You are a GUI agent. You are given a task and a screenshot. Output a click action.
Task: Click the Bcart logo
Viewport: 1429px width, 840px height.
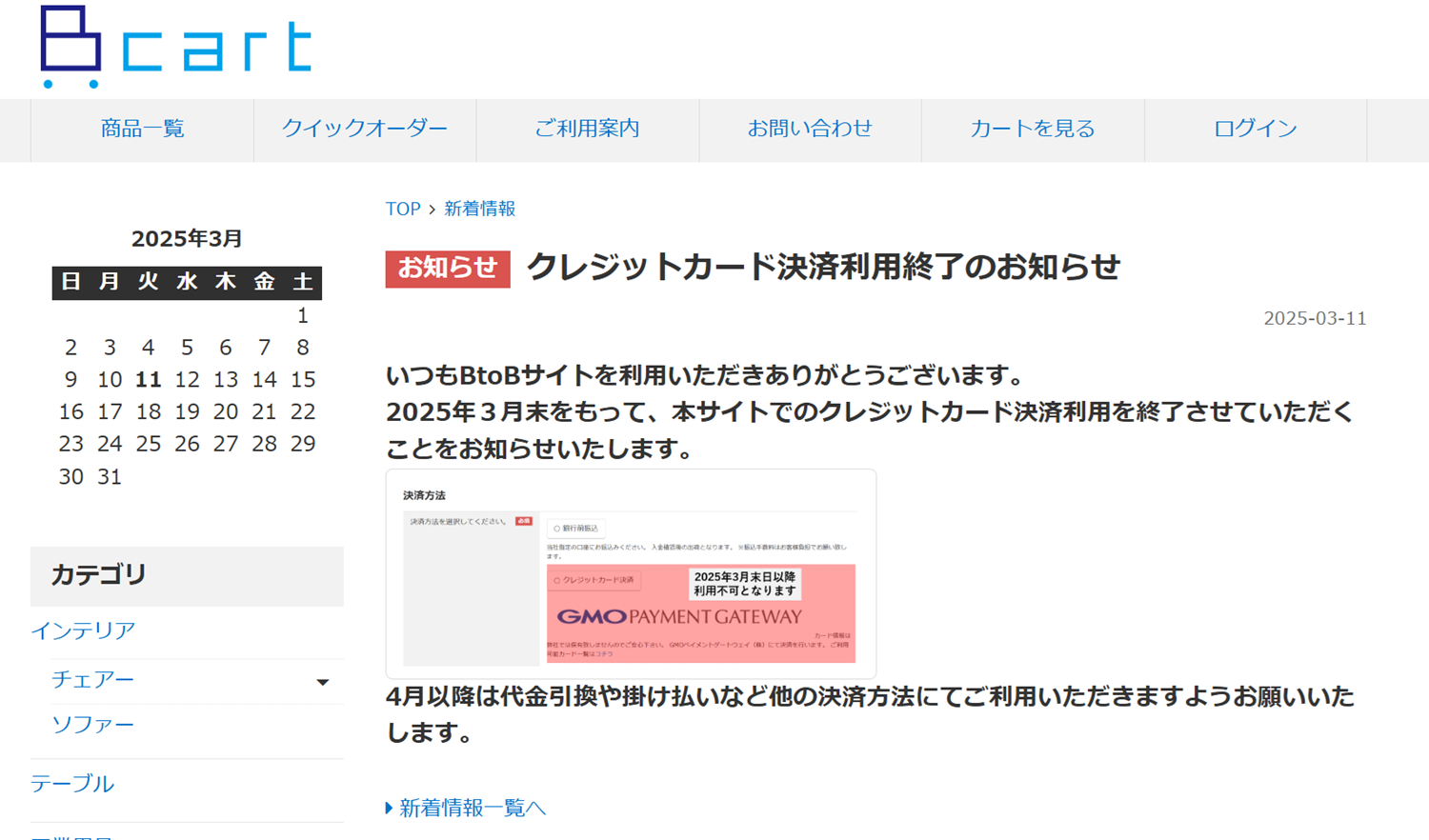[x=176, y=47]
